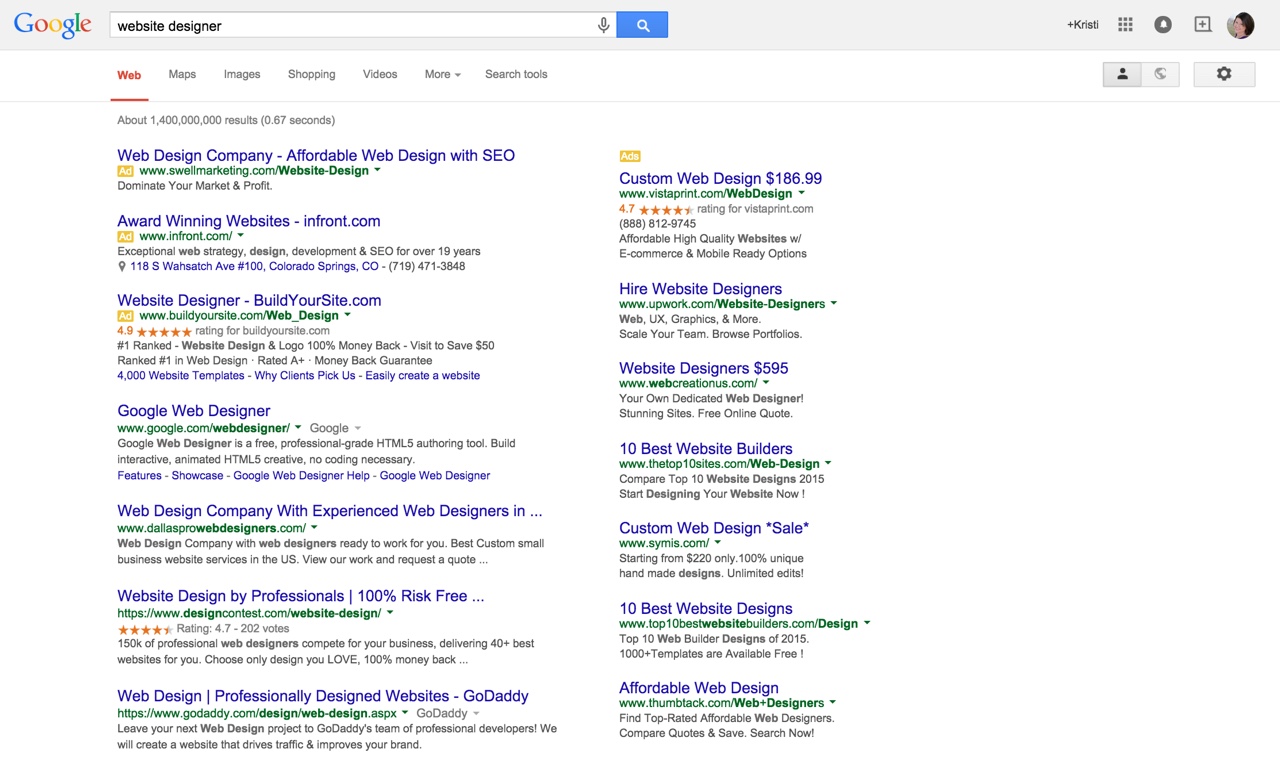Open dropdown arrow beside symis.com URL
1280x760 pixels.
coord(717,543)
